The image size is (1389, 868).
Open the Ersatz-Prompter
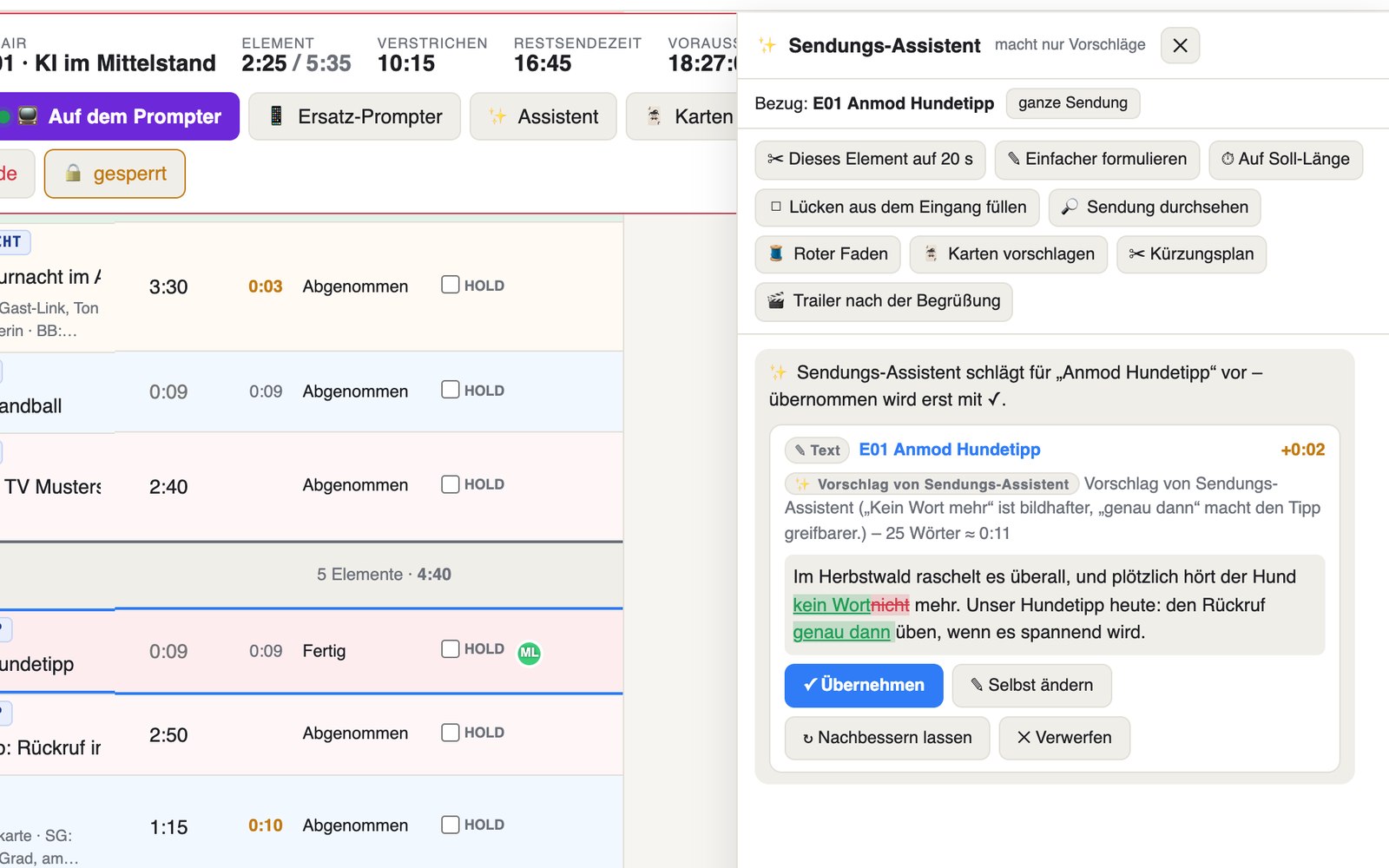(x=354, y=116)
